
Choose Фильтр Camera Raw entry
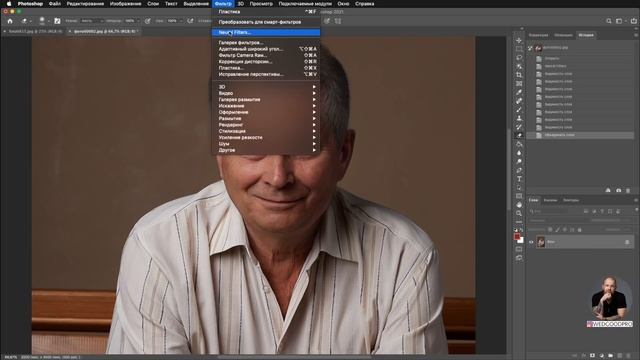pos(266,56)
